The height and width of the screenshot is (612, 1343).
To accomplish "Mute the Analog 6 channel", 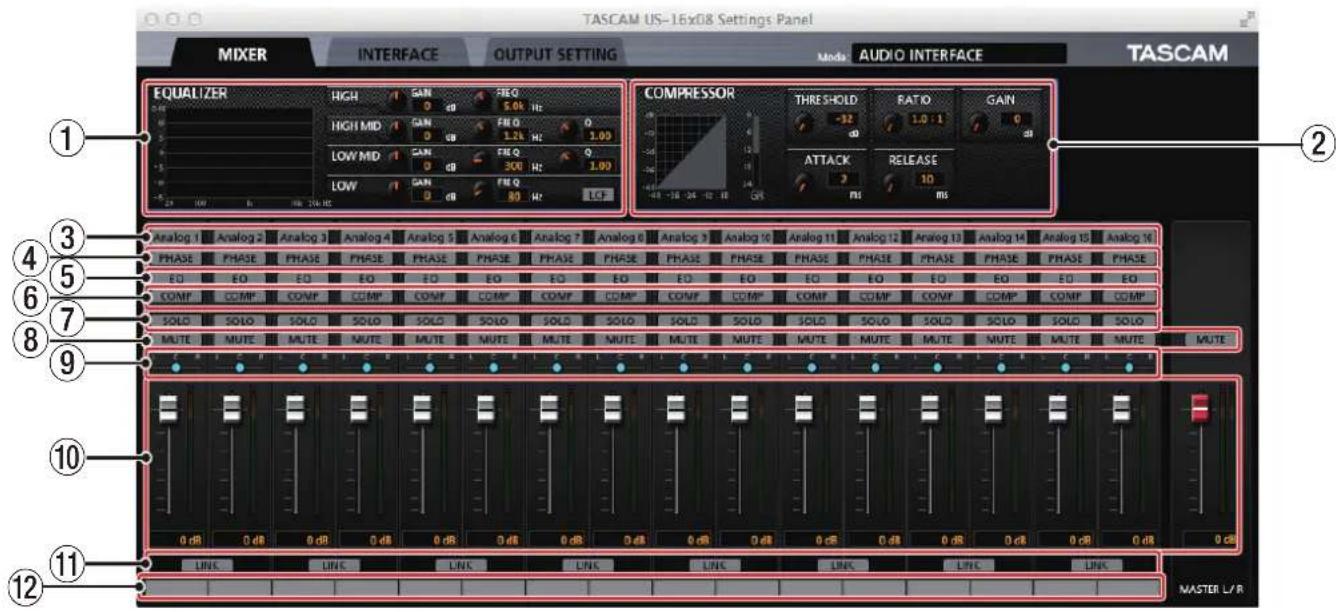I will pos(494,340).
